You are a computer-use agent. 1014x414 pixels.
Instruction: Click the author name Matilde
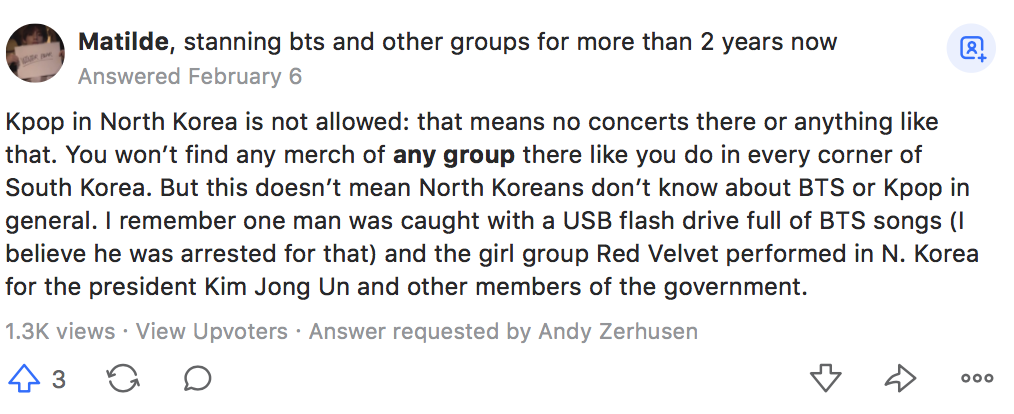point(125,42)
